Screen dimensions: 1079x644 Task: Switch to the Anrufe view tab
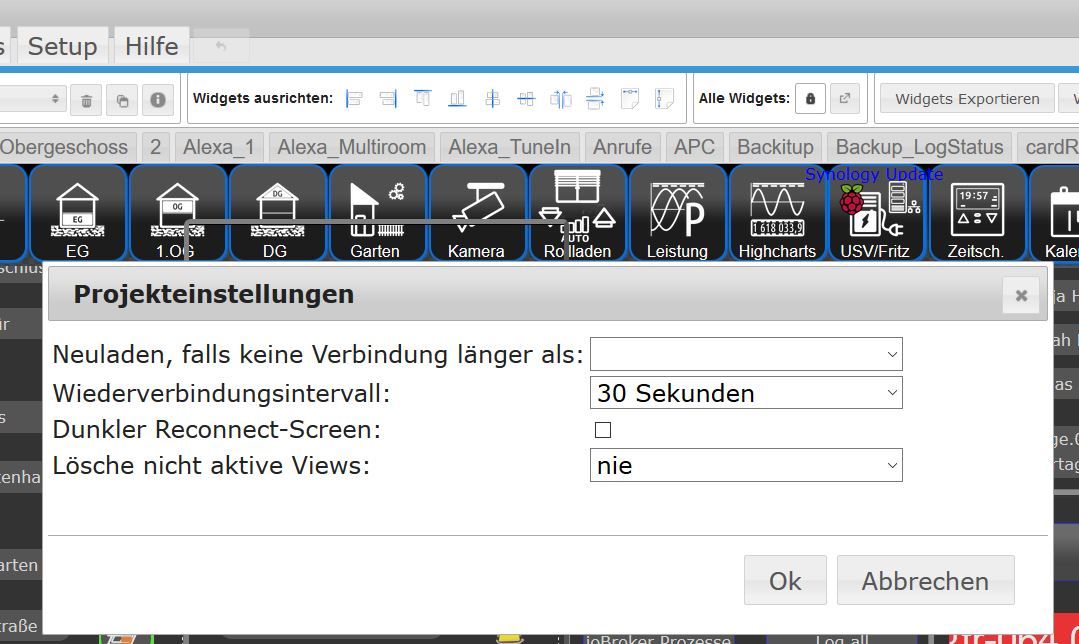pos(622,147)
